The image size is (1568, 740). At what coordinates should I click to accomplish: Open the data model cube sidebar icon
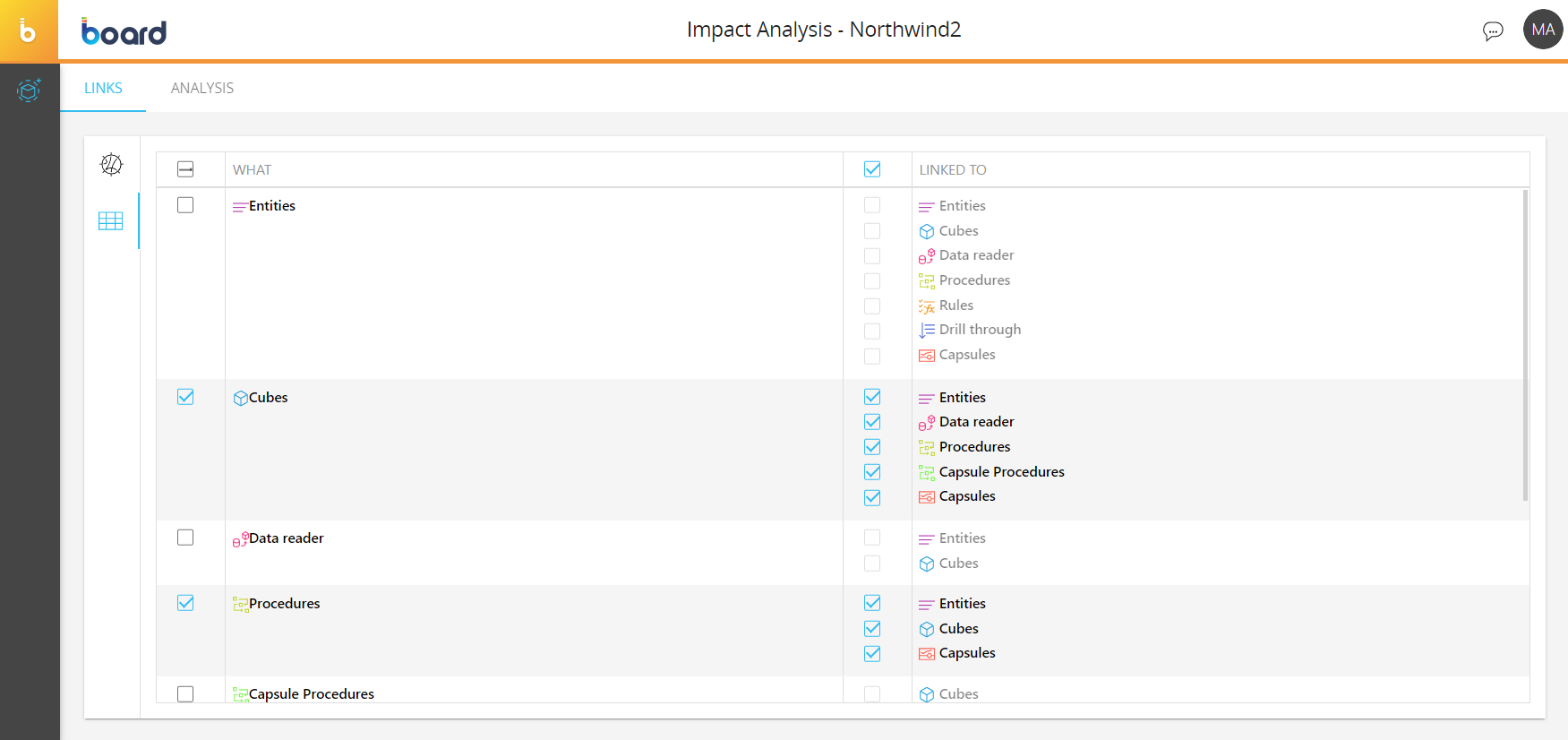click(x=29, y=90)
